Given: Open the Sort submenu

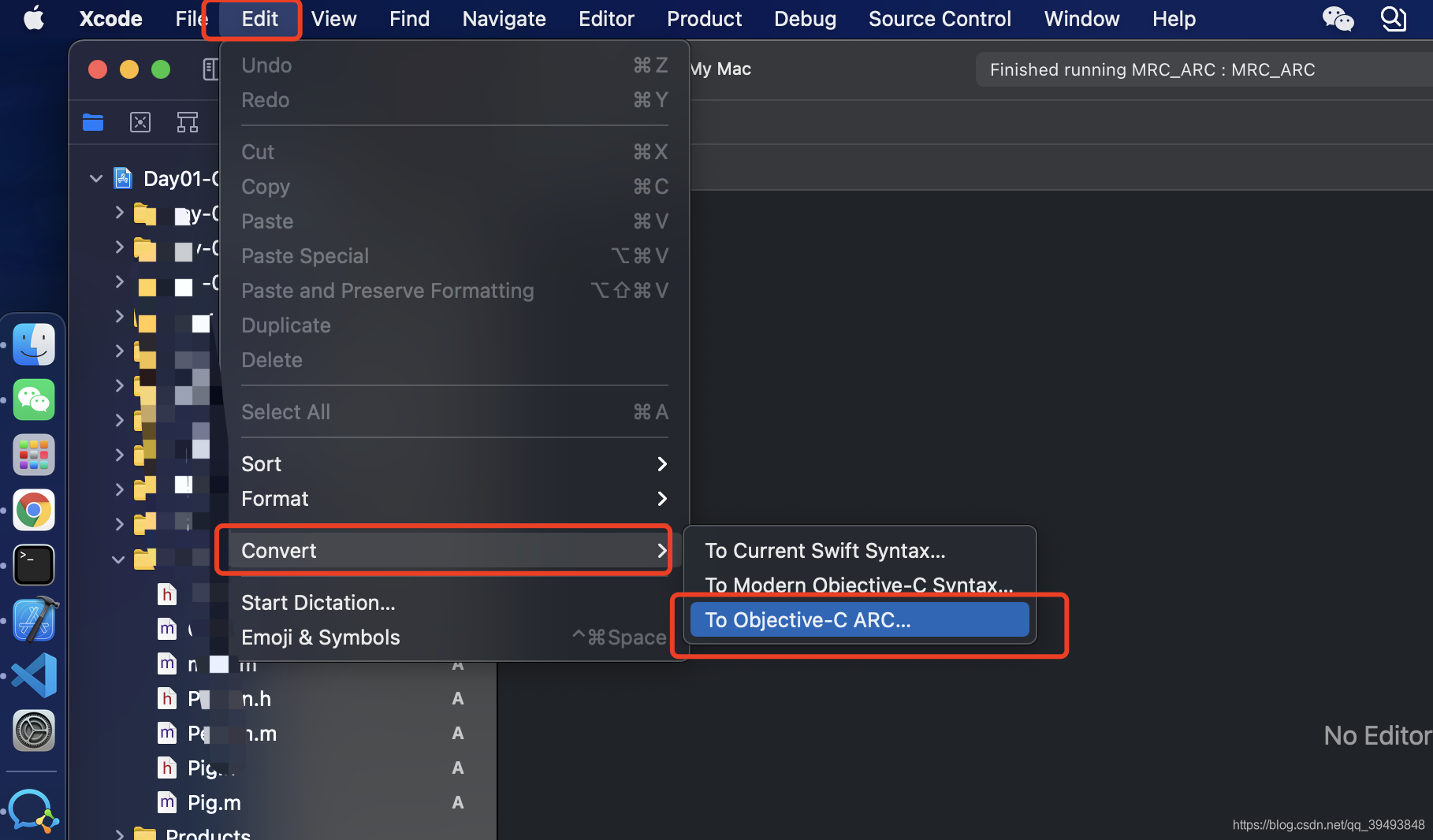Looking at the screenshot, I should point(455,464).
